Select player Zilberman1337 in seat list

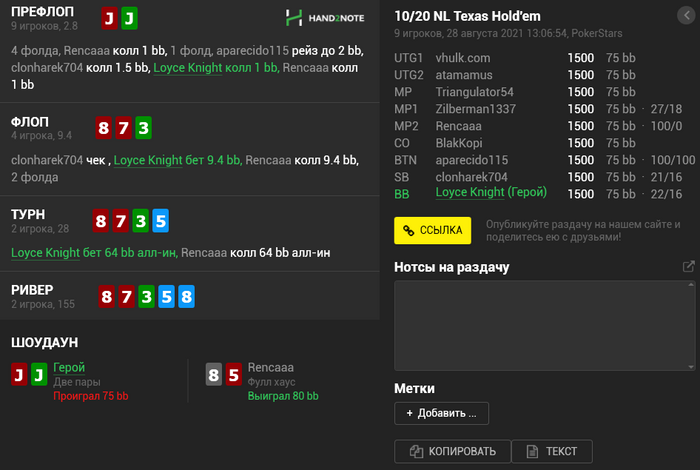476,109
